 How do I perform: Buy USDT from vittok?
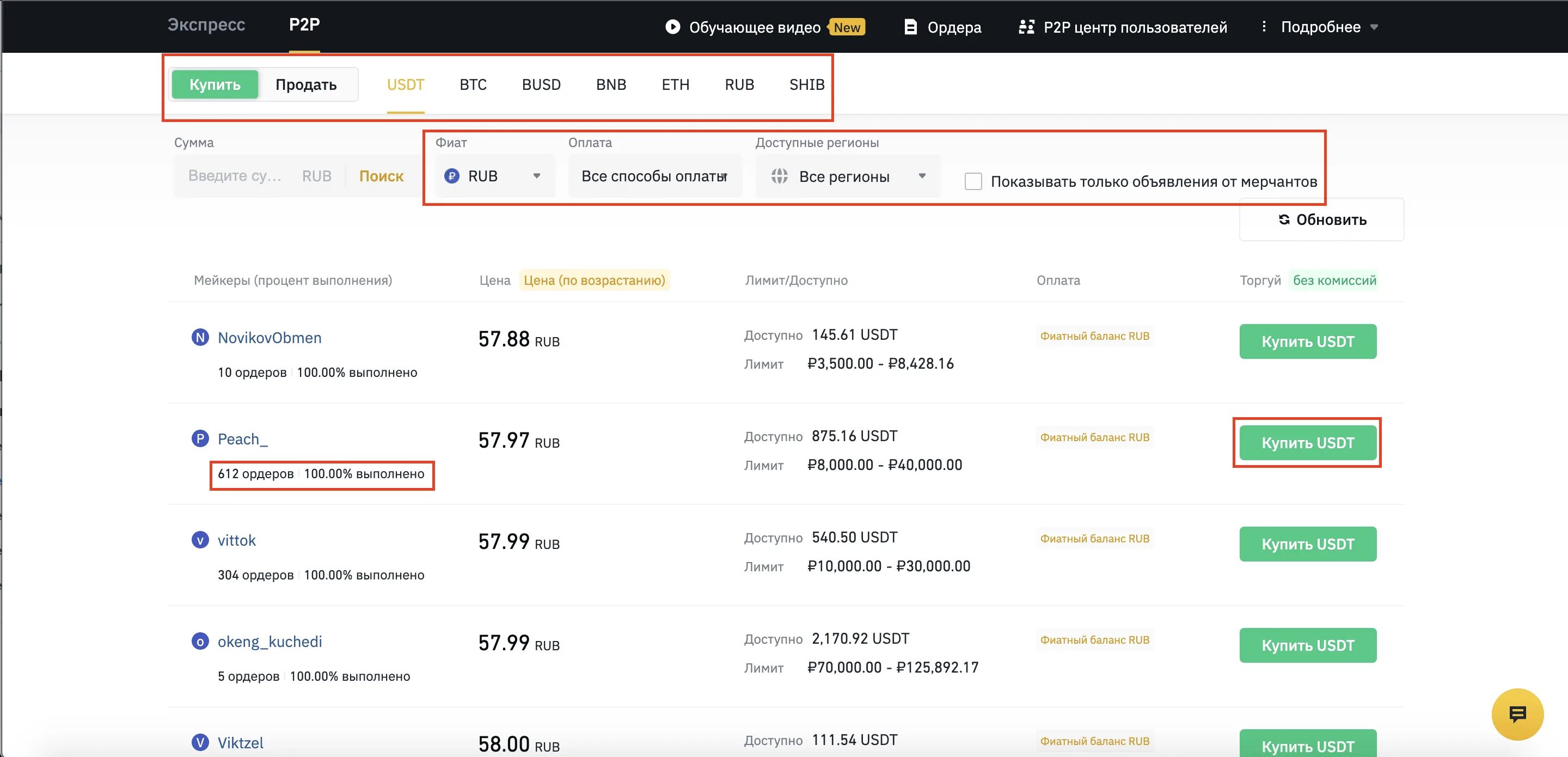pos(1307,544)
